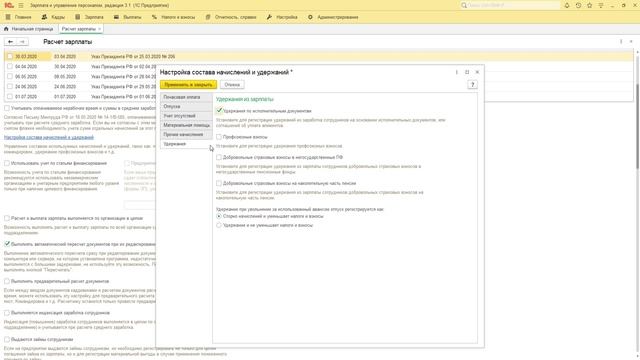Open the history clock icon
640x360 pixels.
click(x=578, y=5)
